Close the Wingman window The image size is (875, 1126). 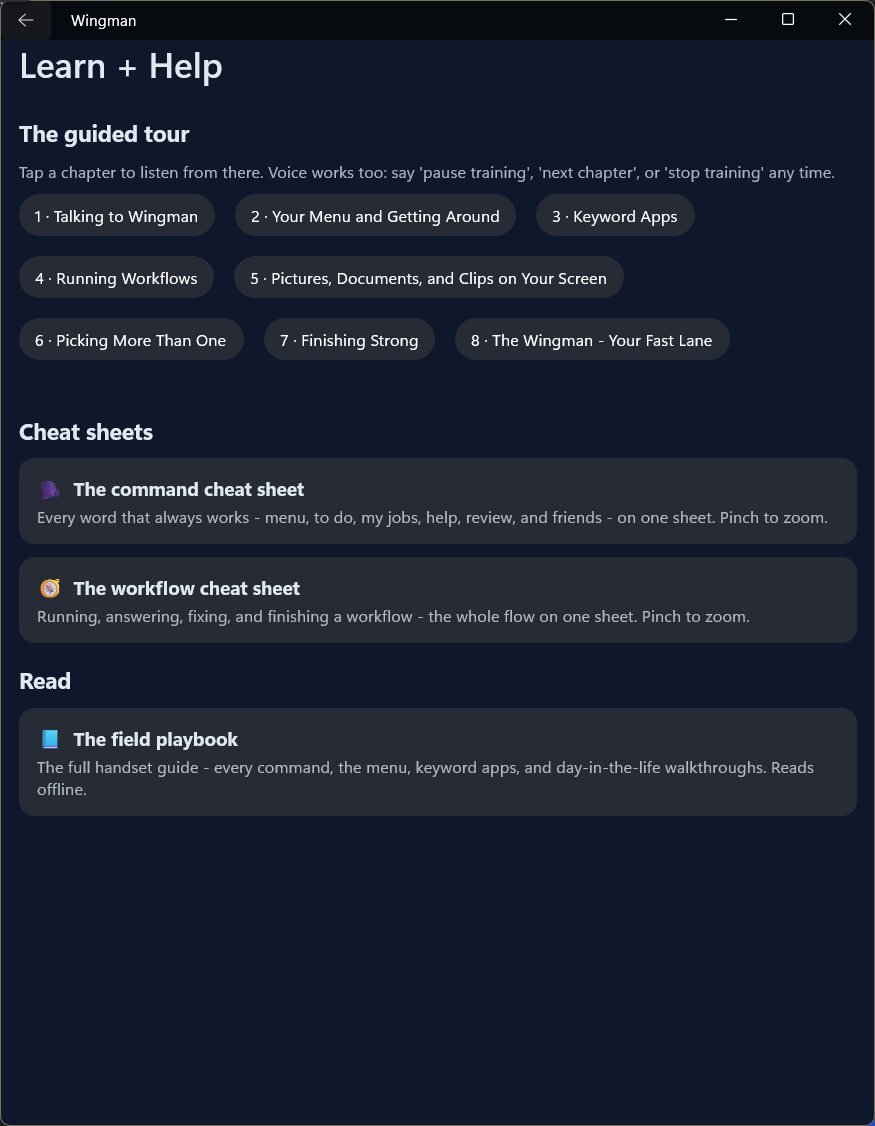click(845, 20)
